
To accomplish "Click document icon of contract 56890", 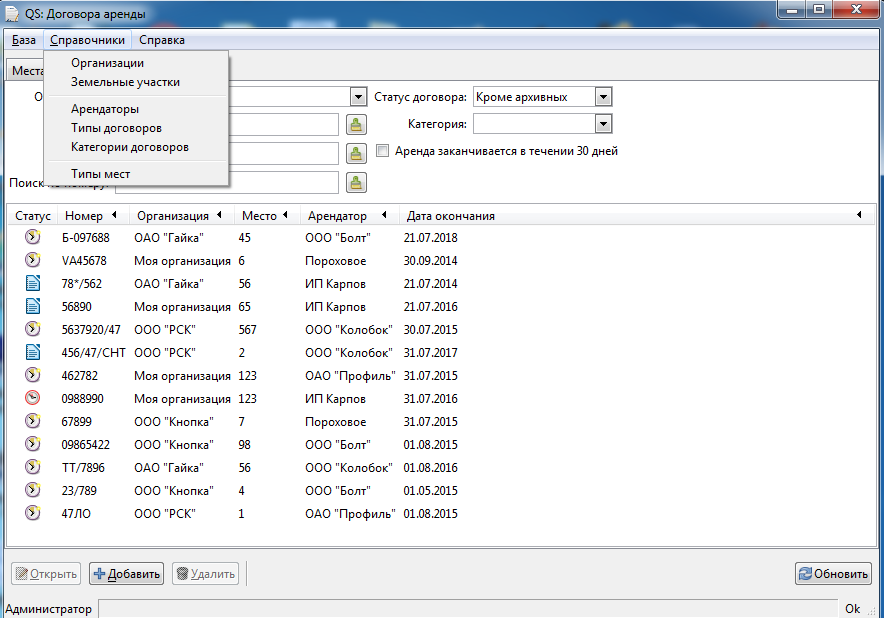I will 33,306.
